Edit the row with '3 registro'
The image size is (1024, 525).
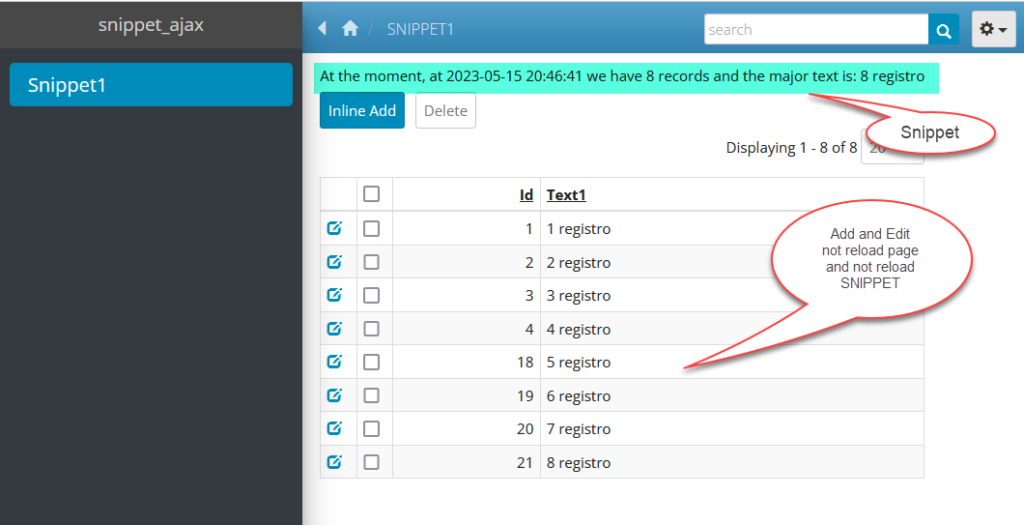(335, 295)
